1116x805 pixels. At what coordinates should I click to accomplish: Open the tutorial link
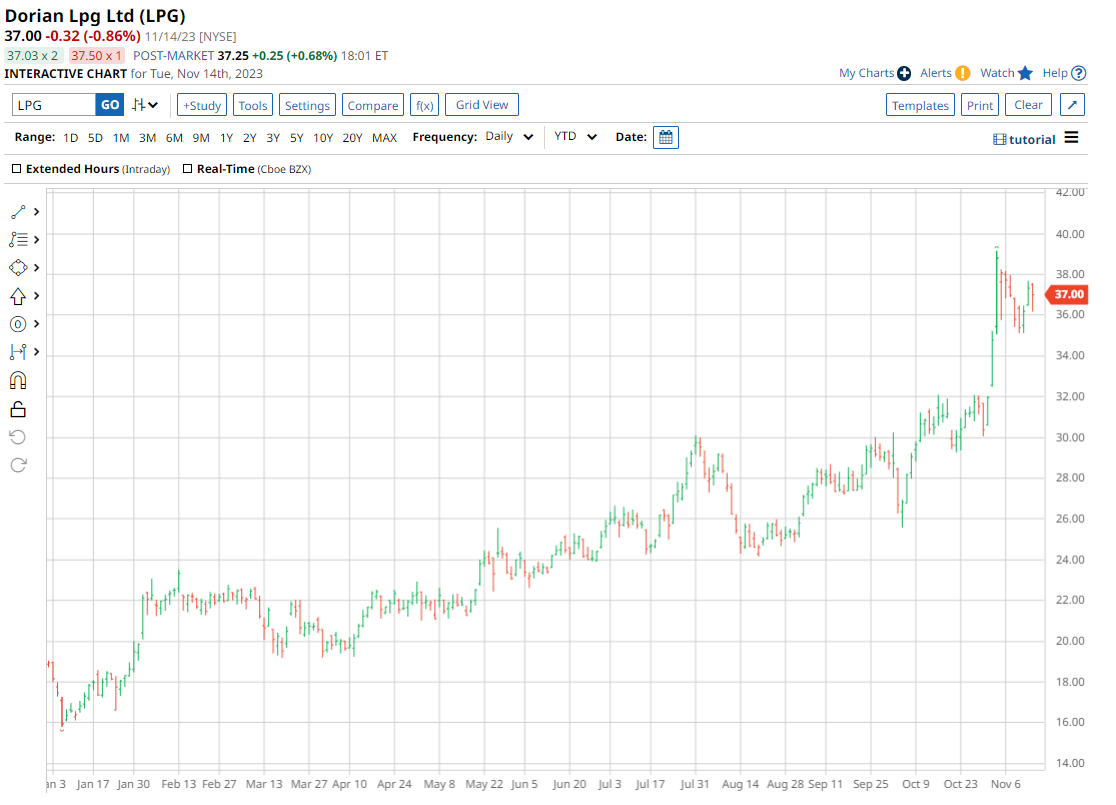(1032, 140)
